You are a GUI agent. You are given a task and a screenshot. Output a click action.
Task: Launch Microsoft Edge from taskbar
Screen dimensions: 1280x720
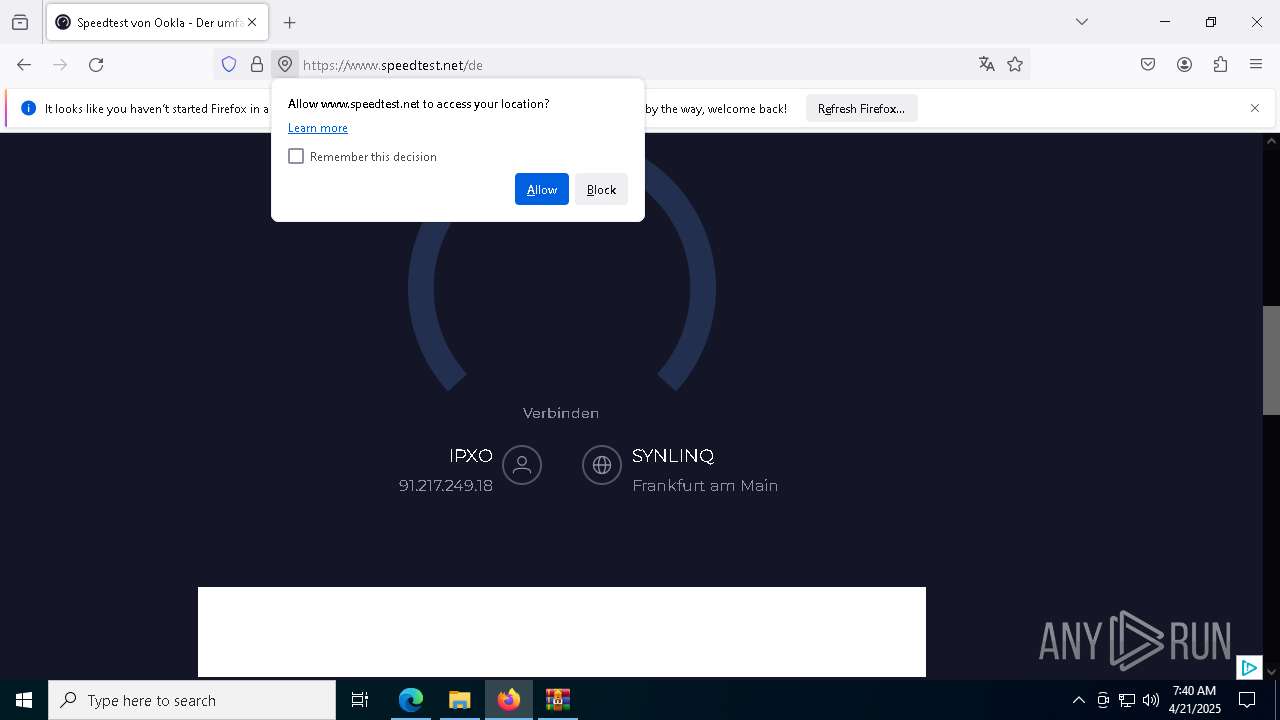(x=411, y=700)
